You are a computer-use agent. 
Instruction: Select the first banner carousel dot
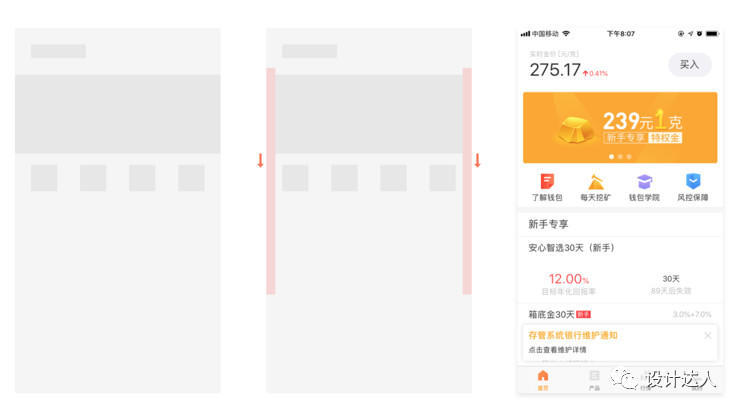tap(612, 157)
